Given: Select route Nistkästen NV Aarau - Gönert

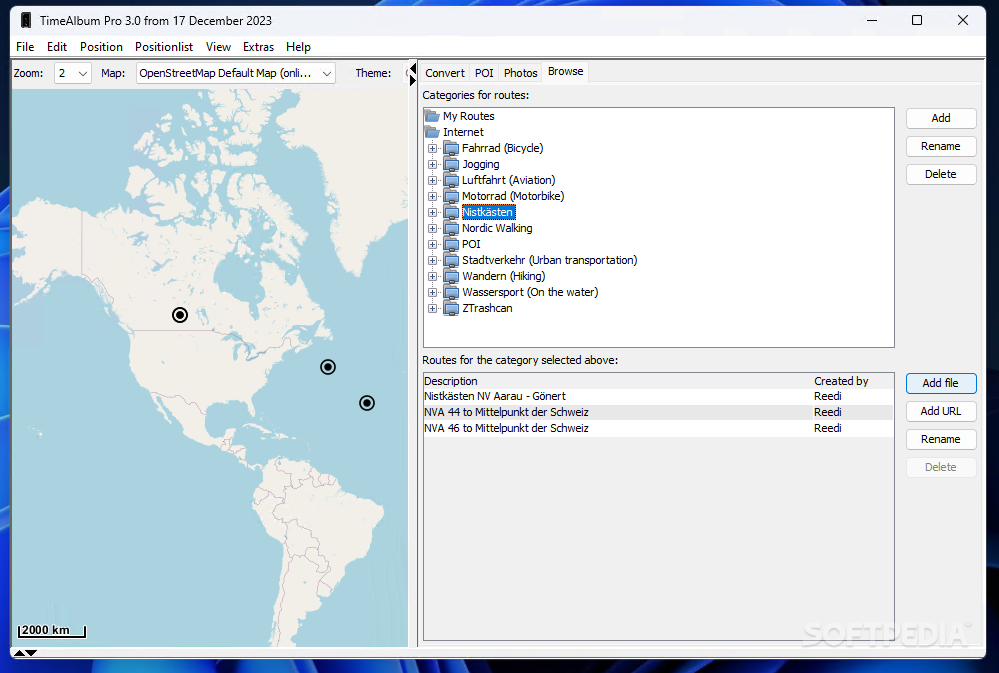Looking at the screenshot, I should tap(658, 396).
